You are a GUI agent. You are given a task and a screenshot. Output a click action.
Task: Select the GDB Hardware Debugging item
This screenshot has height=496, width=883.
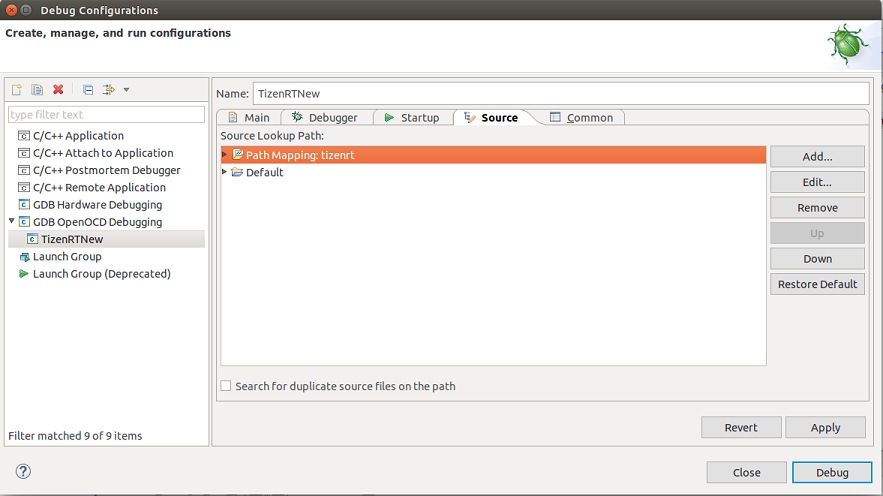[x=97, y=205]
